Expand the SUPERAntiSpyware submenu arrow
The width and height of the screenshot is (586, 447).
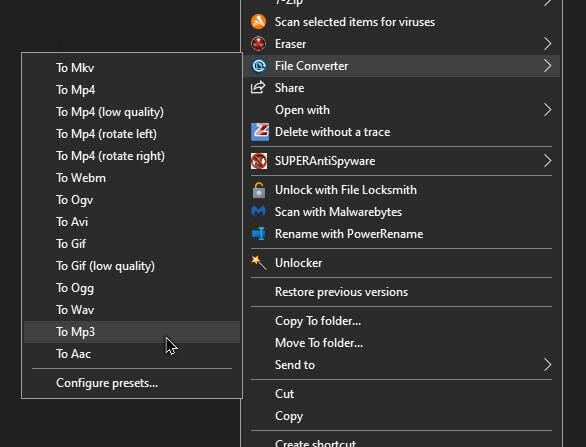(x=548, y=161)
